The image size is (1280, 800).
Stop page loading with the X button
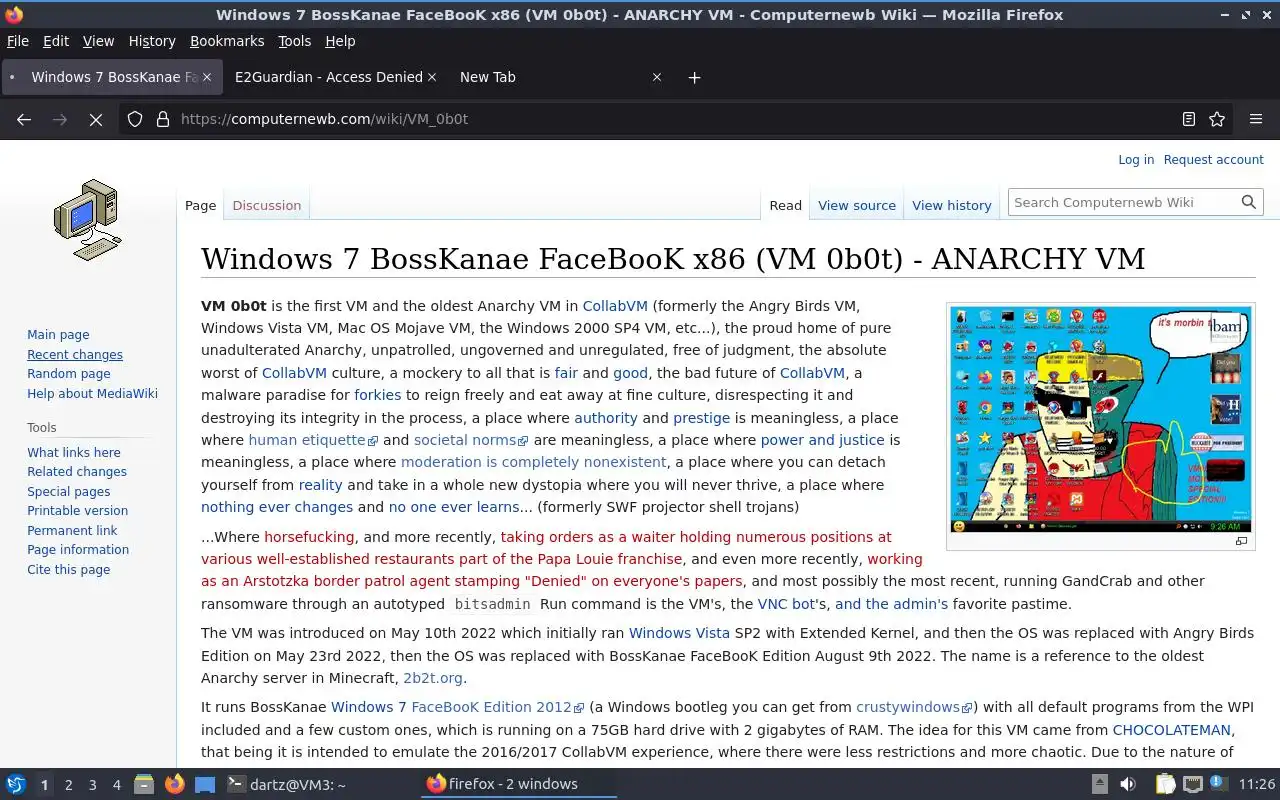[x=96, y=119]
